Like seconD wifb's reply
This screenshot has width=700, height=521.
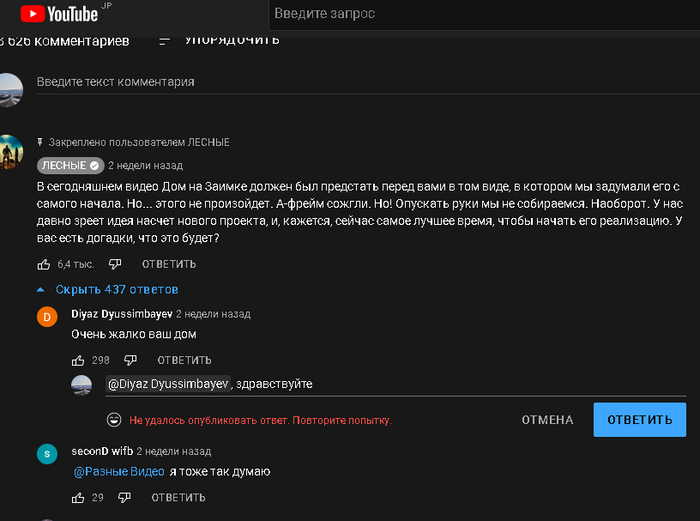click(x=78, y=497)
